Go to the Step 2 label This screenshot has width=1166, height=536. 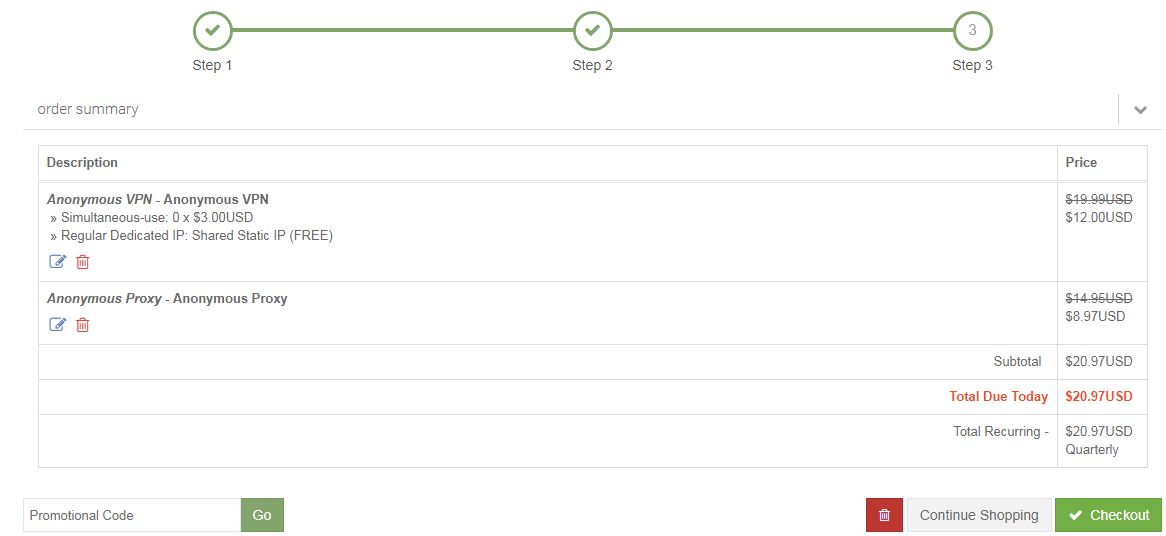(592, 66)
